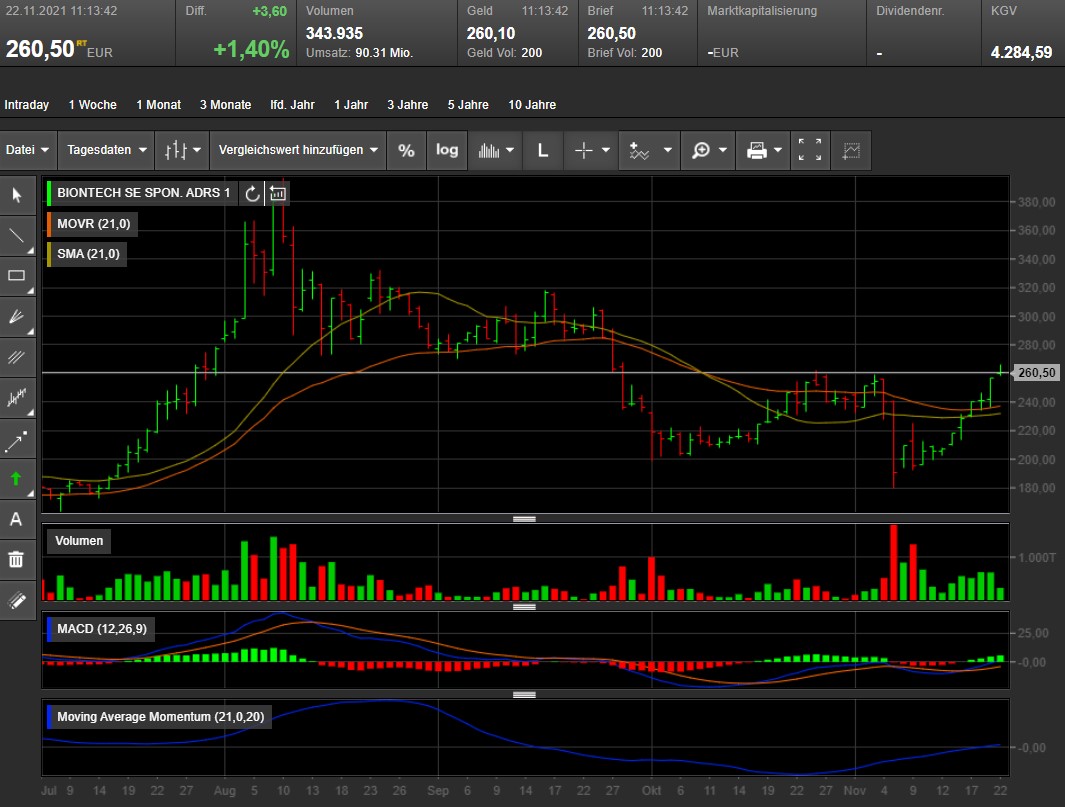This screenshot has height=807, width=1065.
Task: Click the refresh icon next to BIONTECH label
Action: 252,194
